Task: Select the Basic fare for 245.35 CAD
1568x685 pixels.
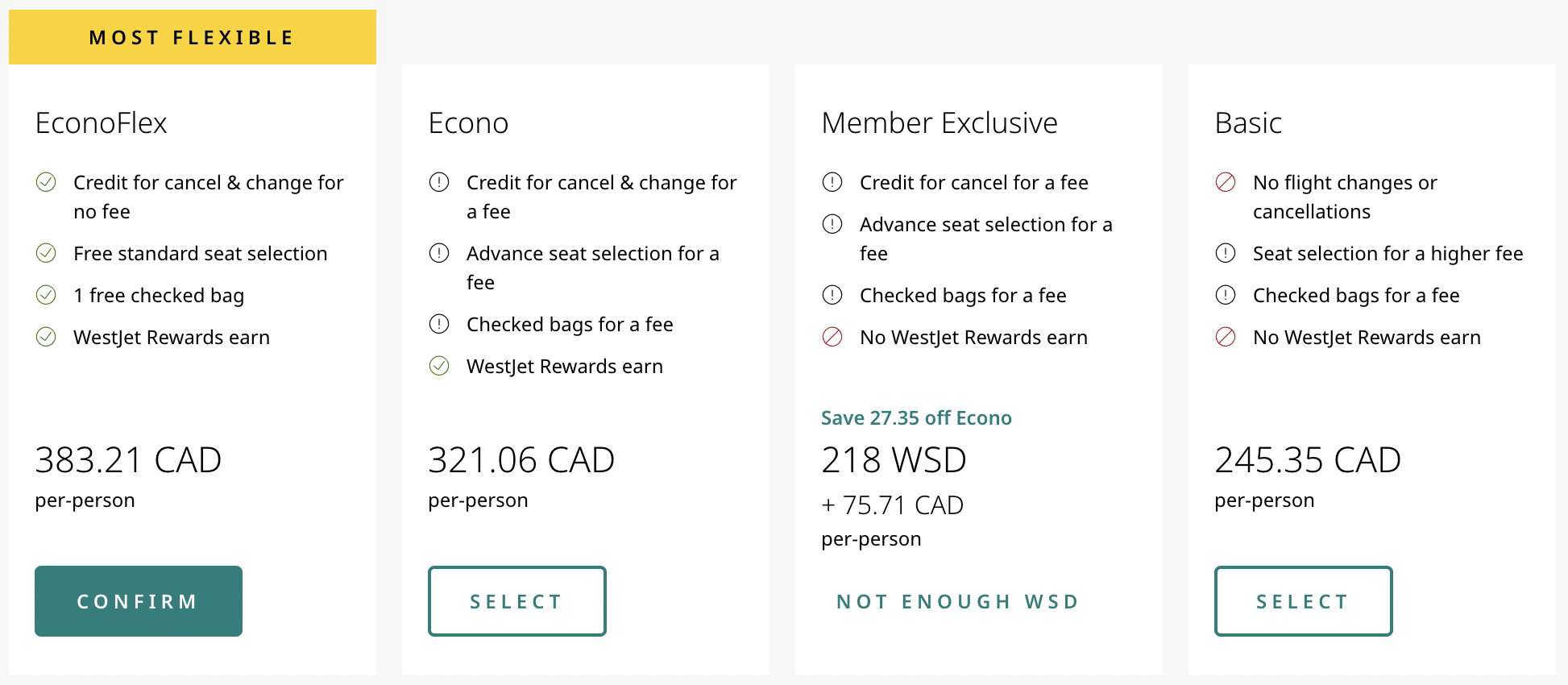Action: [x=1303, y=601]
